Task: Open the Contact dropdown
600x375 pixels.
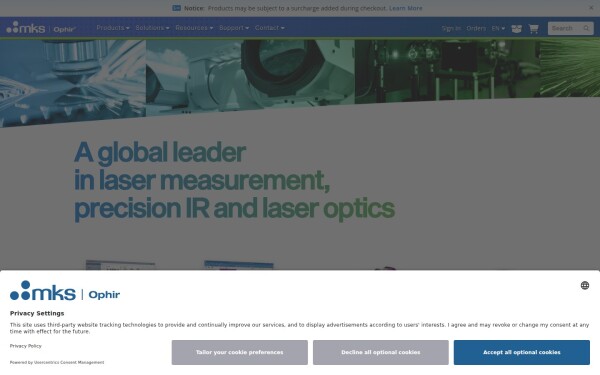Action: 269,28
